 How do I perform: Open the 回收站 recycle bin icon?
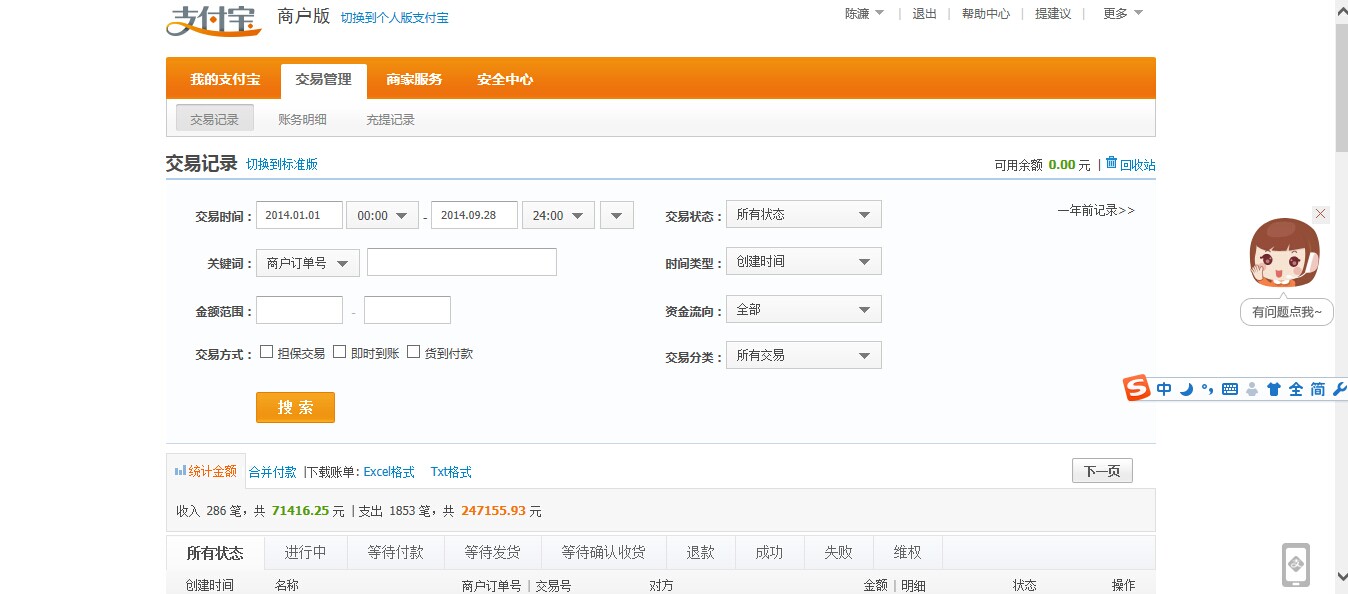[1111, 163]
